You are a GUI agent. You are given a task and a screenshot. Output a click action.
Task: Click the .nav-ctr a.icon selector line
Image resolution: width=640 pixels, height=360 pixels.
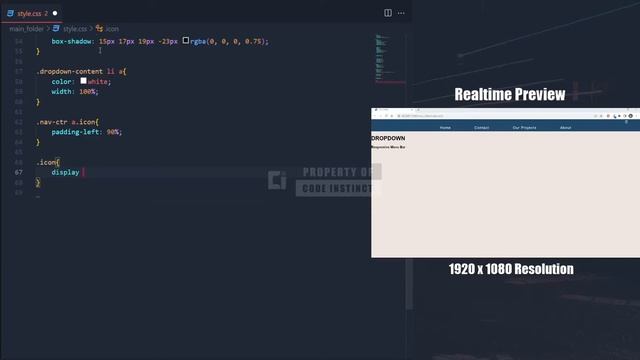[67, 122]
